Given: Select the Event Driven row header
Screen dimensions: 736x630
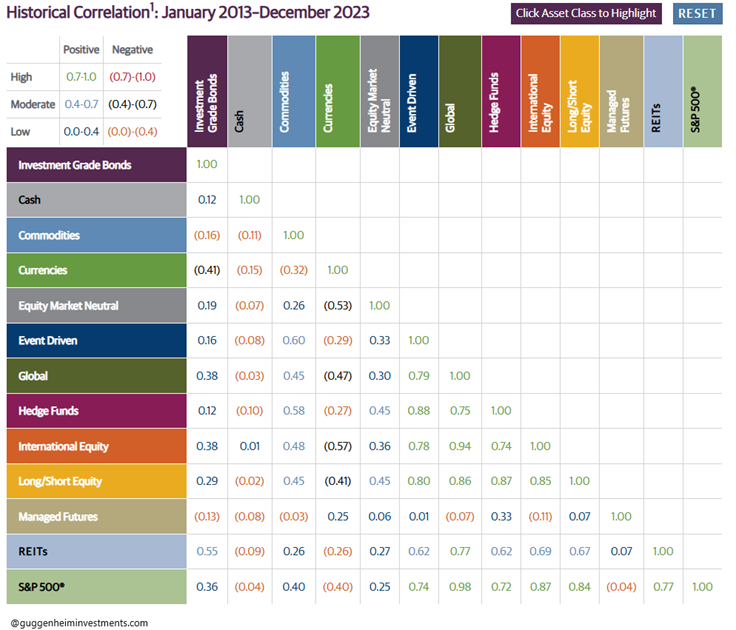Looking at the screenshot, I should (x=96, y=340).
